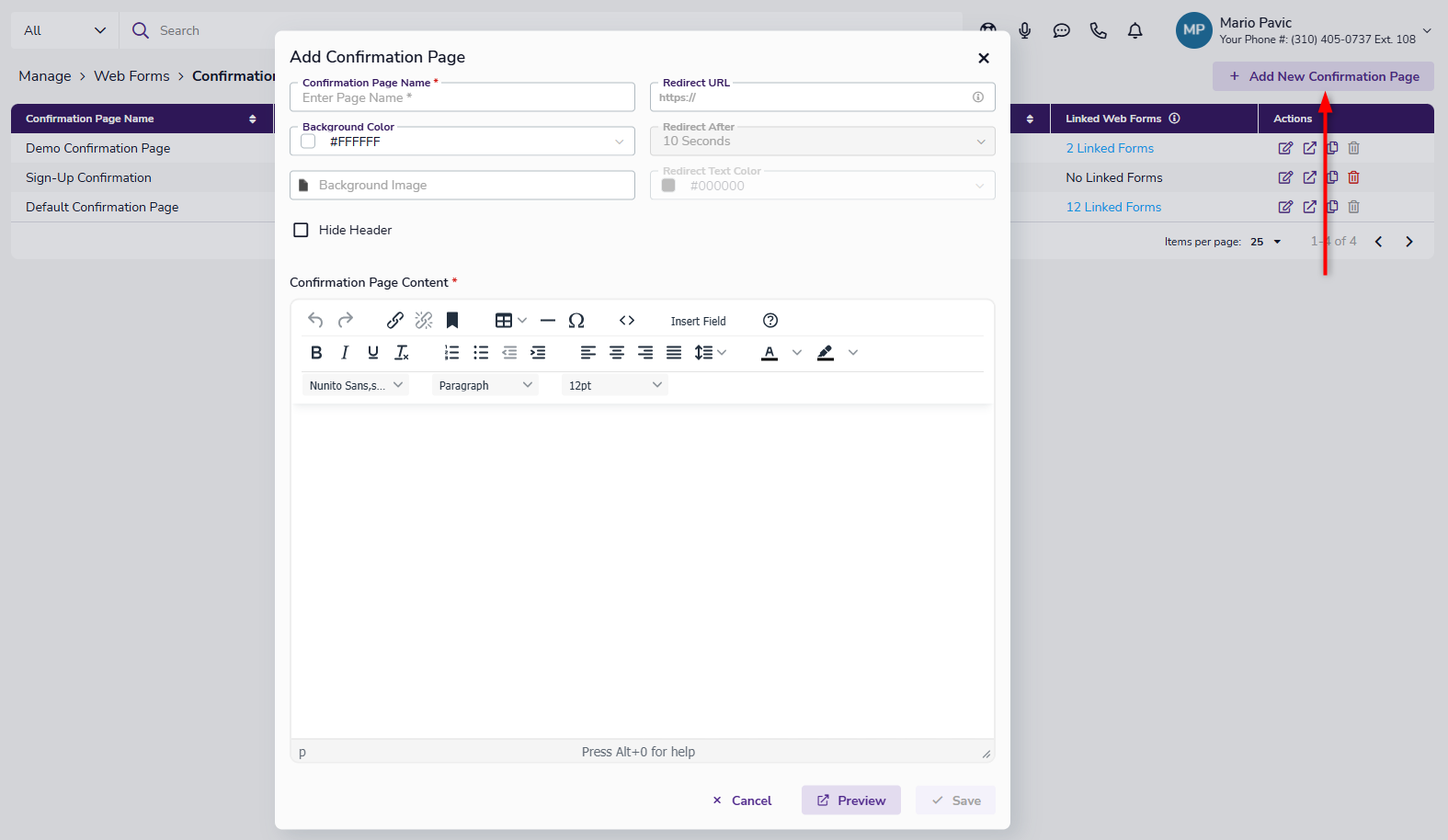The width and height of the screenshot is (1448, 840).
Task: Open the Insert Field menu
Action: (x=698, y=322)
